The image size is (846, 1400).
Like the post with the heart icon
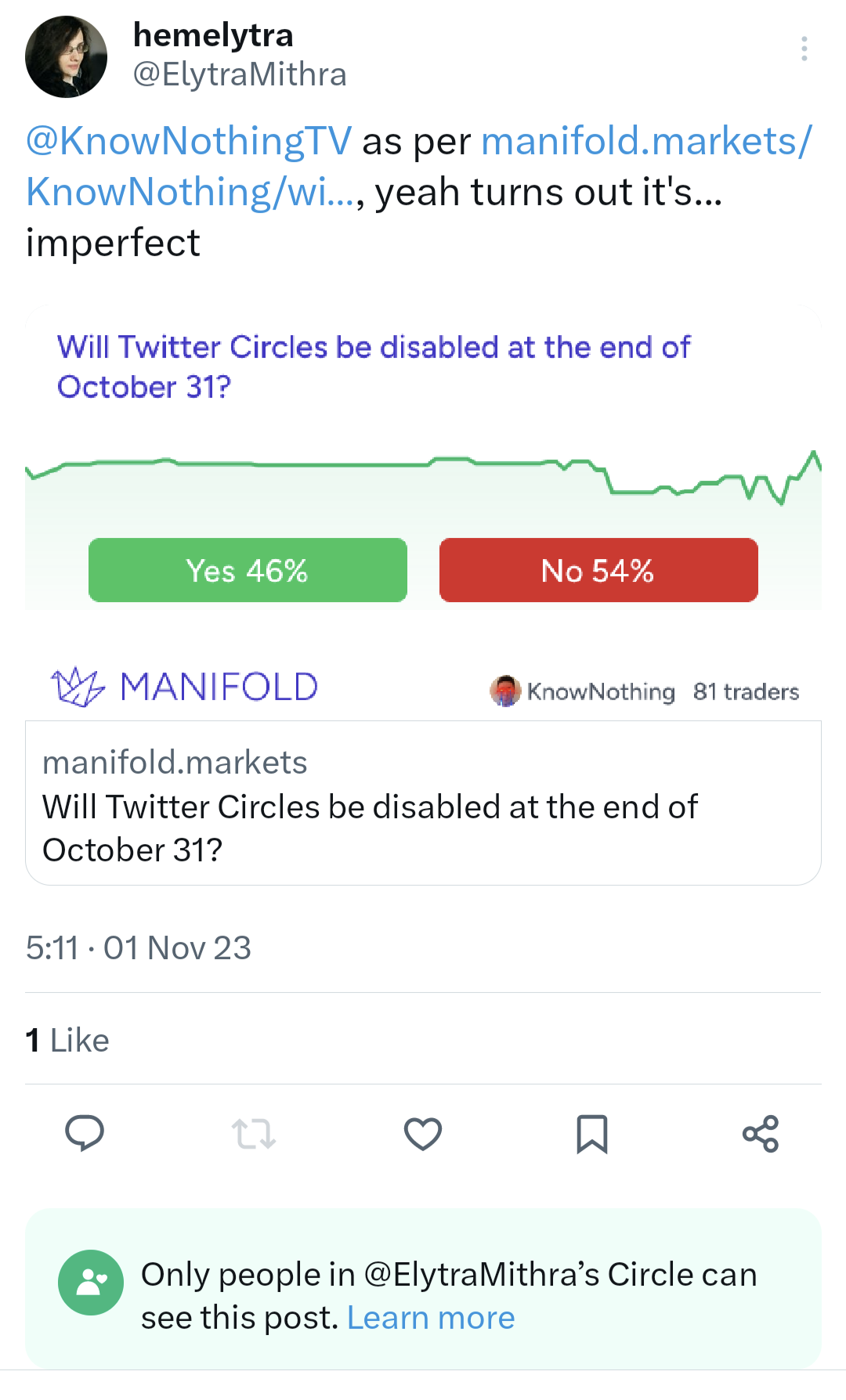(423, 1133)
